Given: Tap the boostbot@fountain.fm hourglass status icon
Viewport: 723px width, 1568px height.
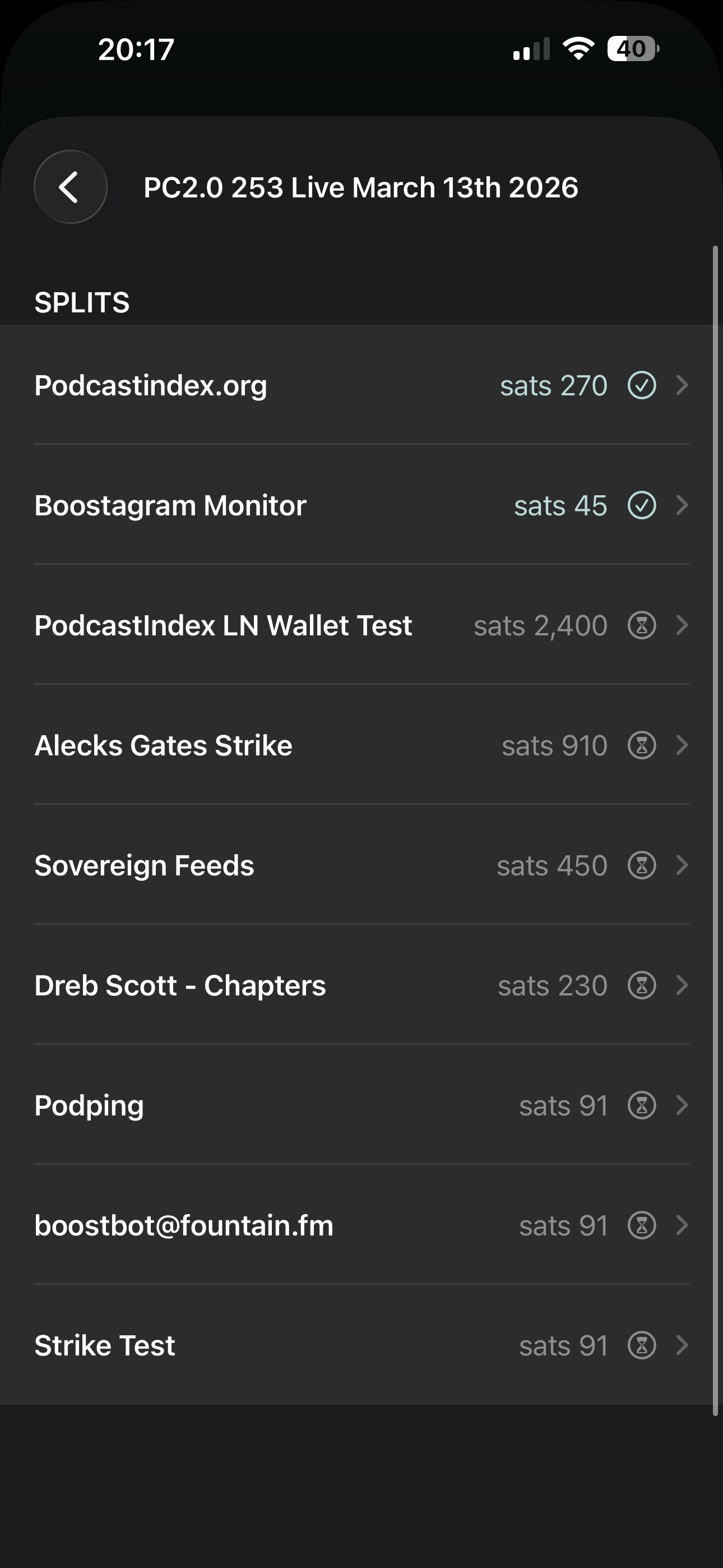Looking at the screenshot, I should (x=641, y=1225).
